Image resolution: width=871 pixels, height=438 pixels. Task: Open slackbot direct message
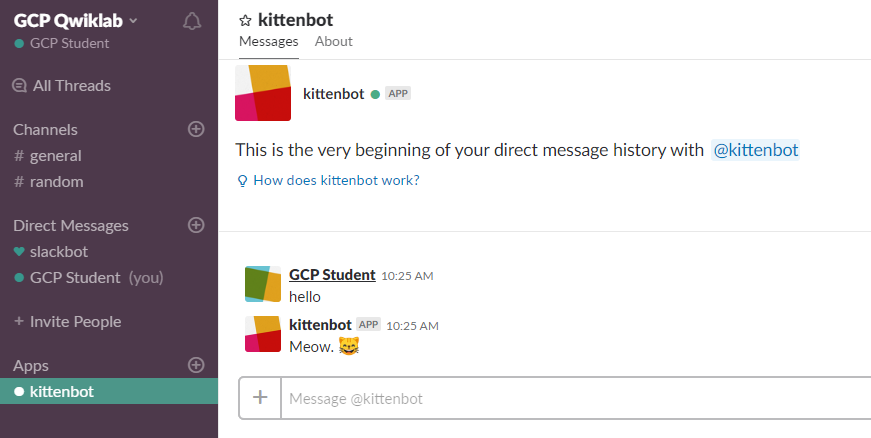tap(51, 251)
